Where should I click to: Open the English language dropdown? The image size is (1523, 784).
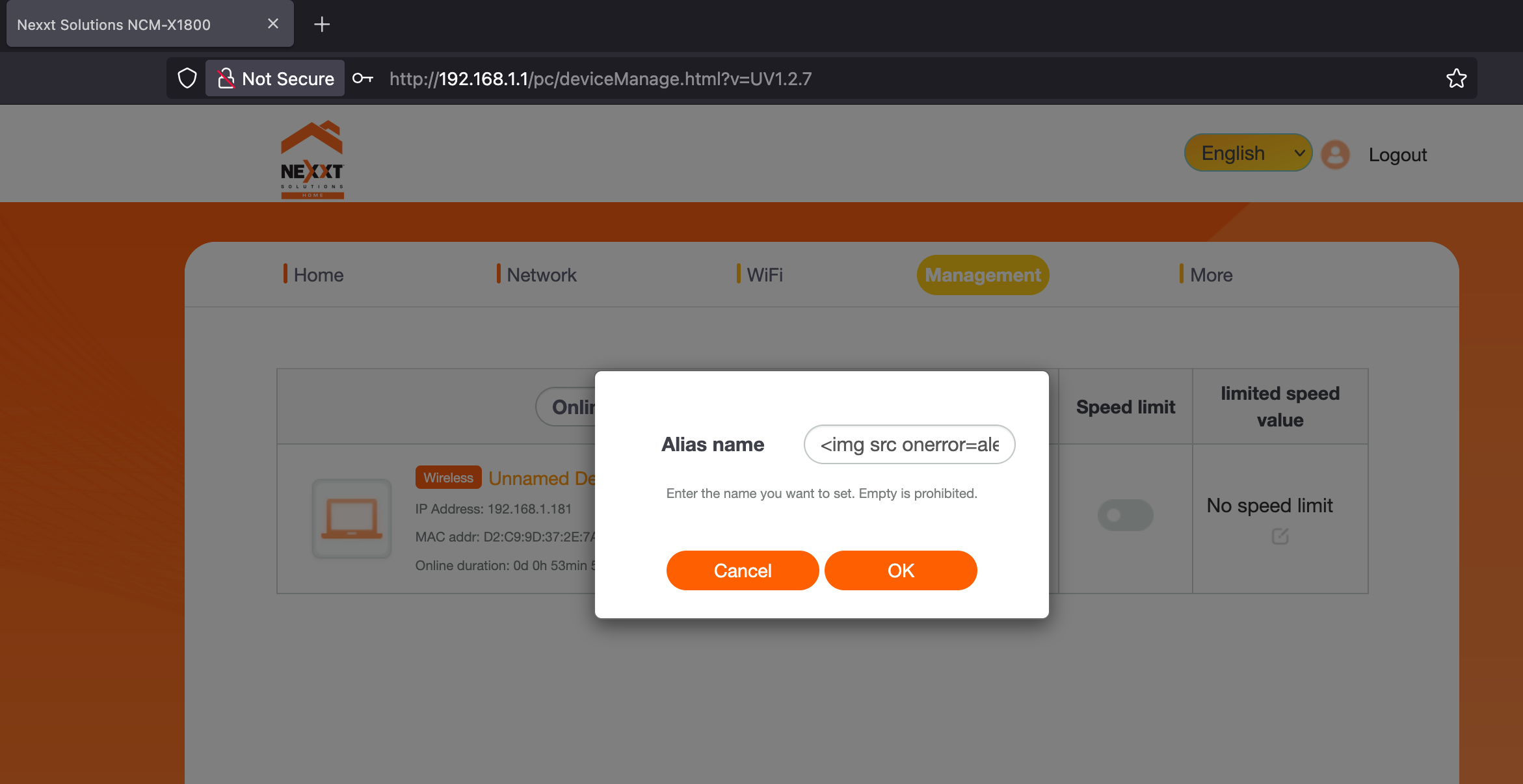[x=1248, y=153]
